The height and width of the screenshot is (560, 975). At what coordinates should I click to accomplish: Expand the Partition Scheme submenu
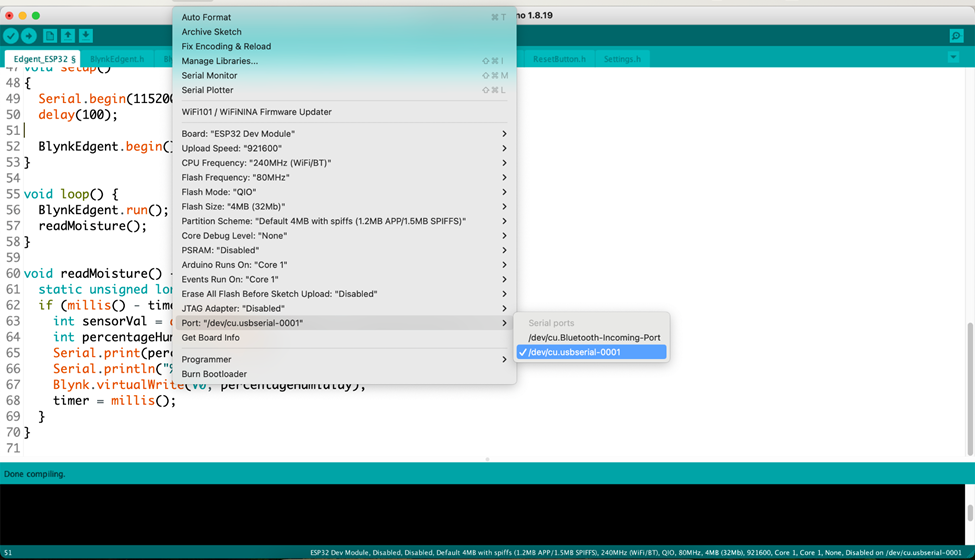tap(344, 221)
